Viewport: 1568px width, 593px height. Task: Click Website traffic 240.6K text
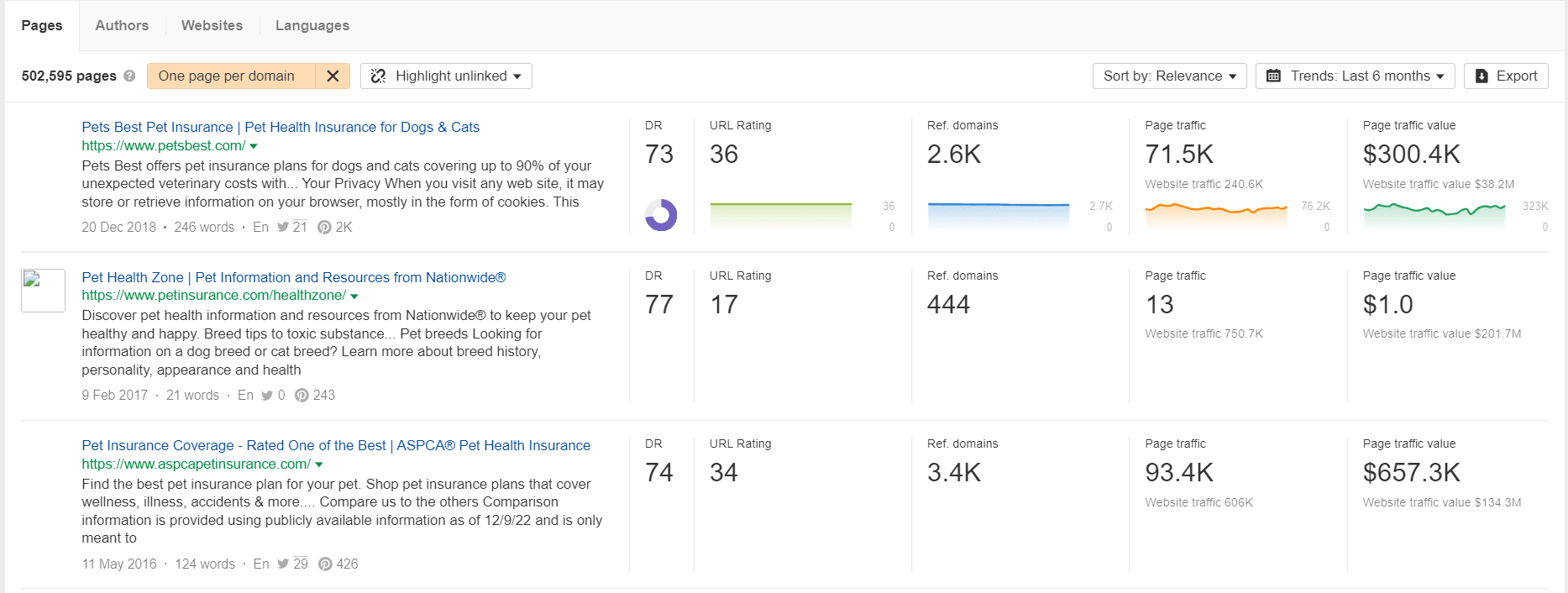[1204, 184]
